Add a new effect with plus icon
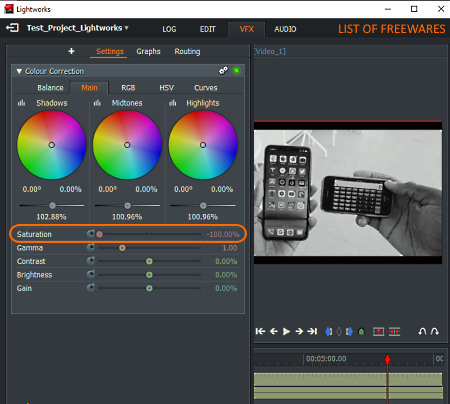Viewport: 450px width, 404px height. coord(71,51)
